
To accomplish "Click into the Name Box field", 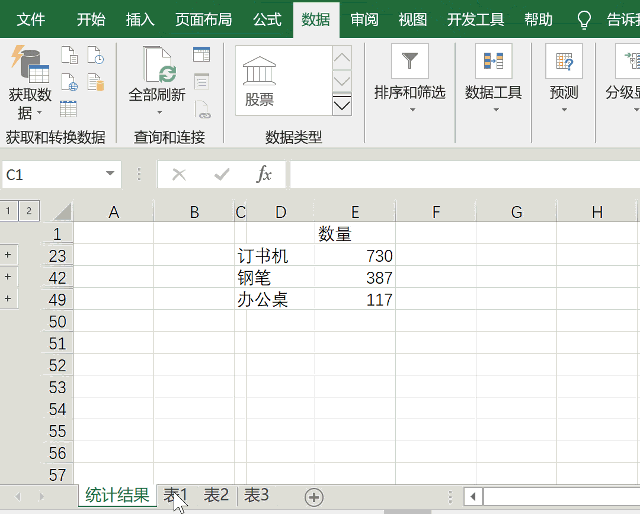I will (53, 175).
